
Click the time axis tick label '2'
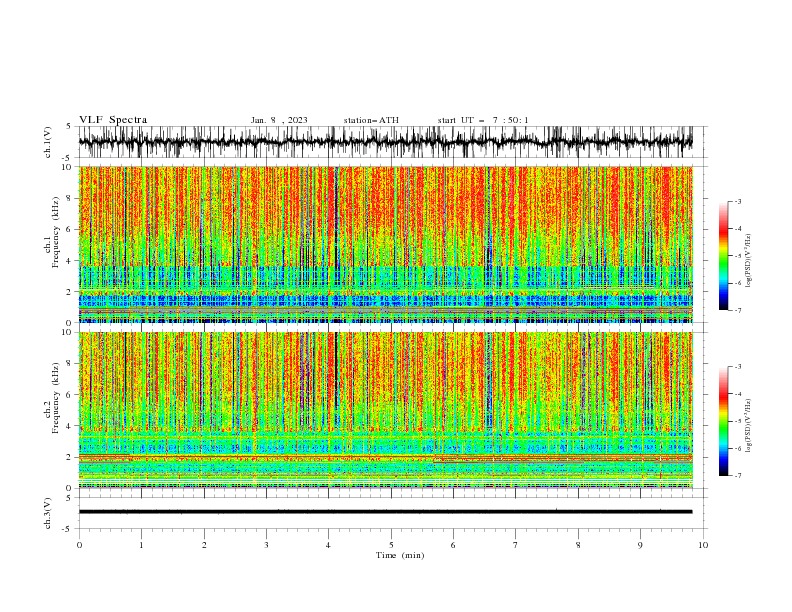pos(204,545)
